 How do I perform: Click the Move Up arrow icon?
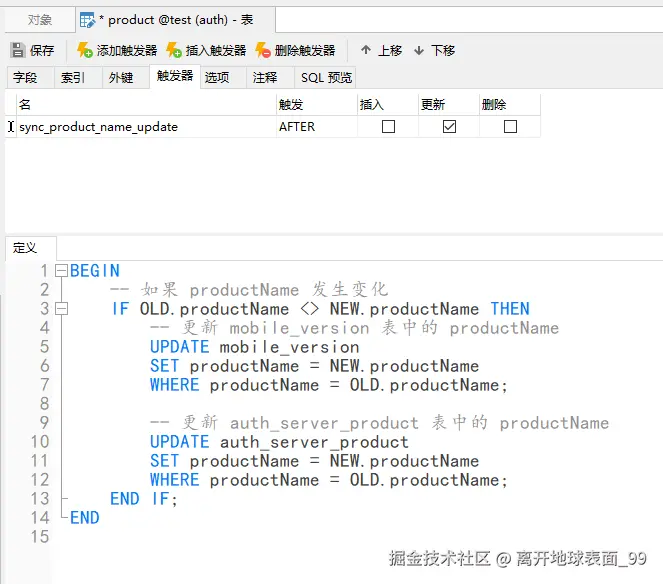point(366,50)
